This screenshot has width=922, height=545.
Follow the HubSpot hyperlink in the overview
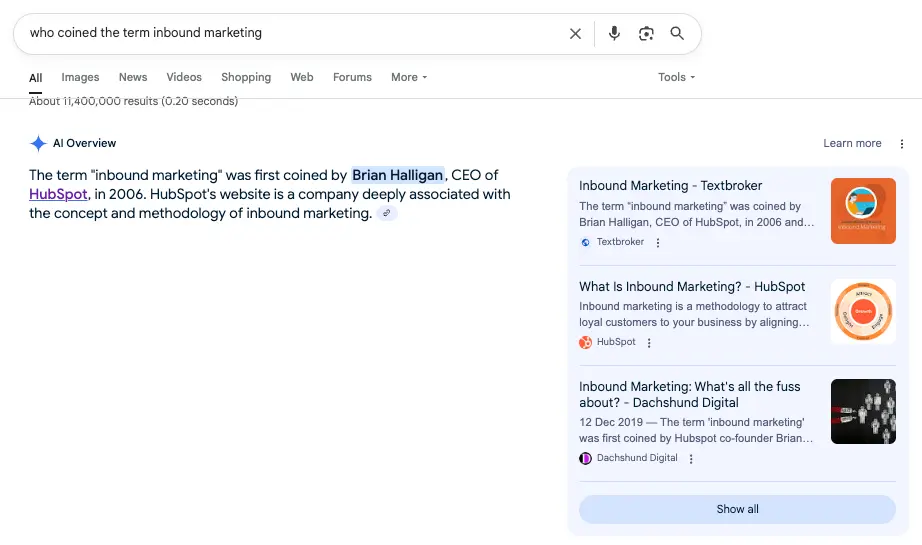pyautogui.click(x=58, y=194)
